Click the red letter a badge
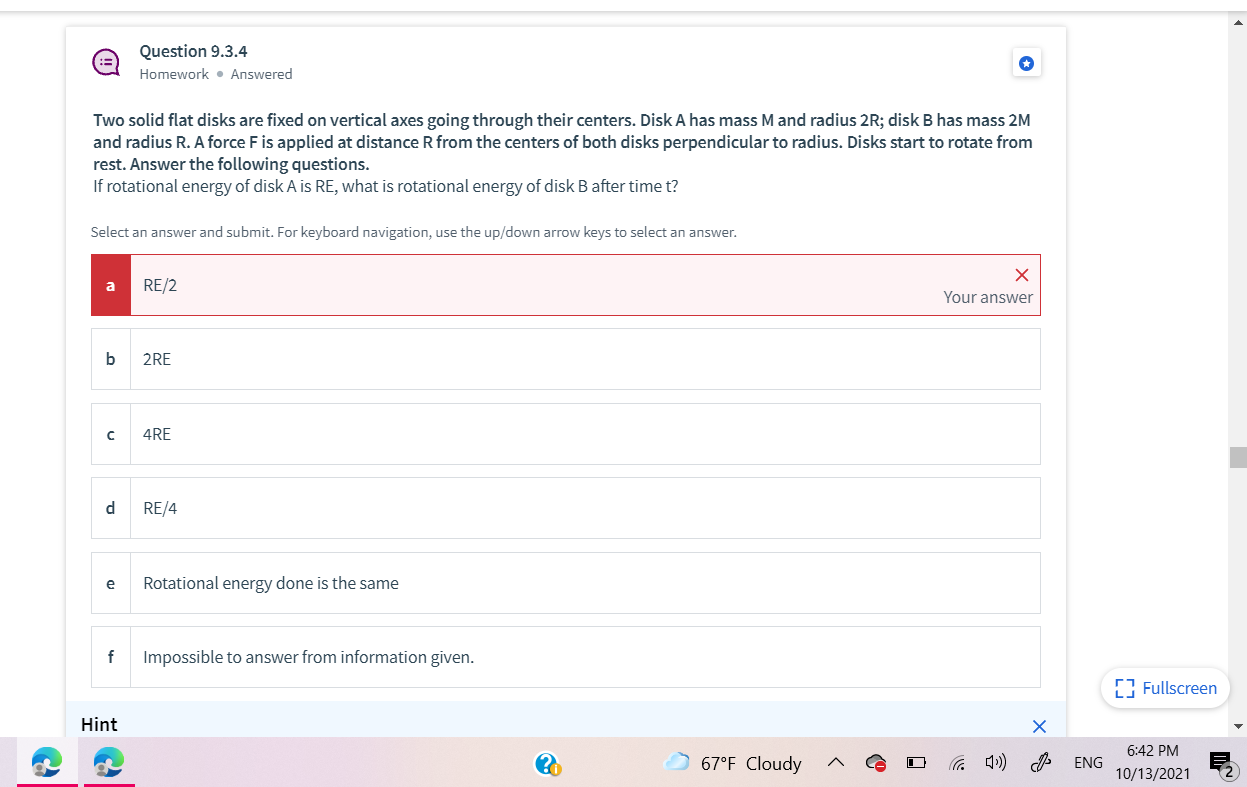 tap(111, 285)
